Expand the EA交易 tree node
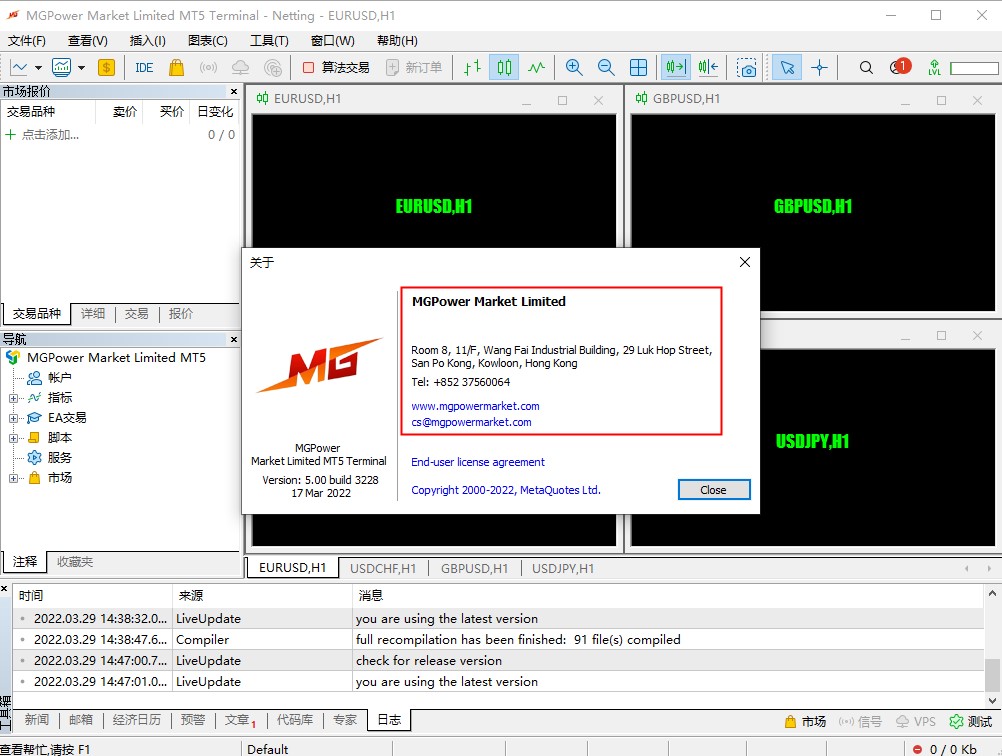 coord(14,418)
